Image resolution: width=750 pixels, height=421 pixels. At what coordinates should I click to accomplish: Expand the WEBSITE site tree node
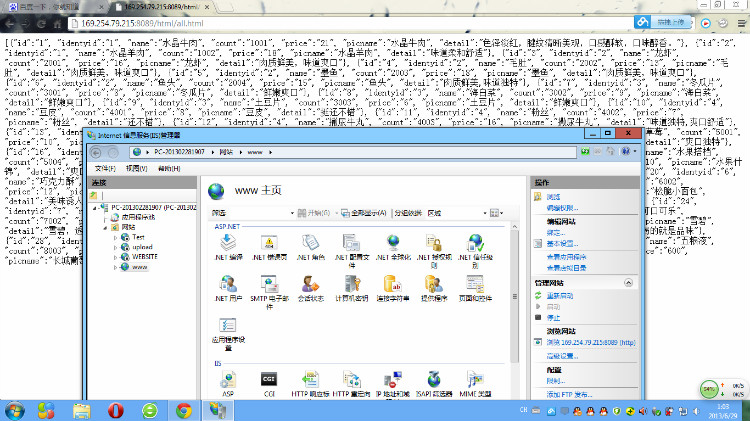[115, 257]
